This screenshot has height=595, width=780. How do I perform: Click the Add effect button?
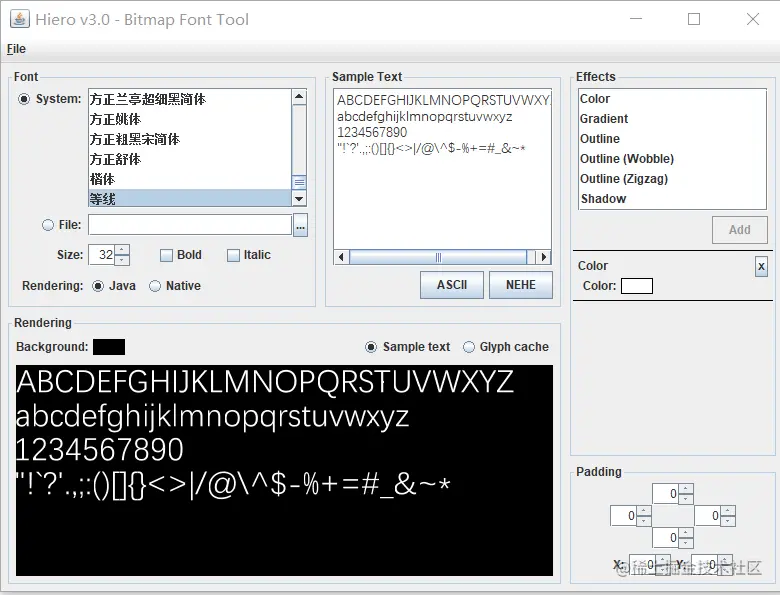tap(739, 230)
